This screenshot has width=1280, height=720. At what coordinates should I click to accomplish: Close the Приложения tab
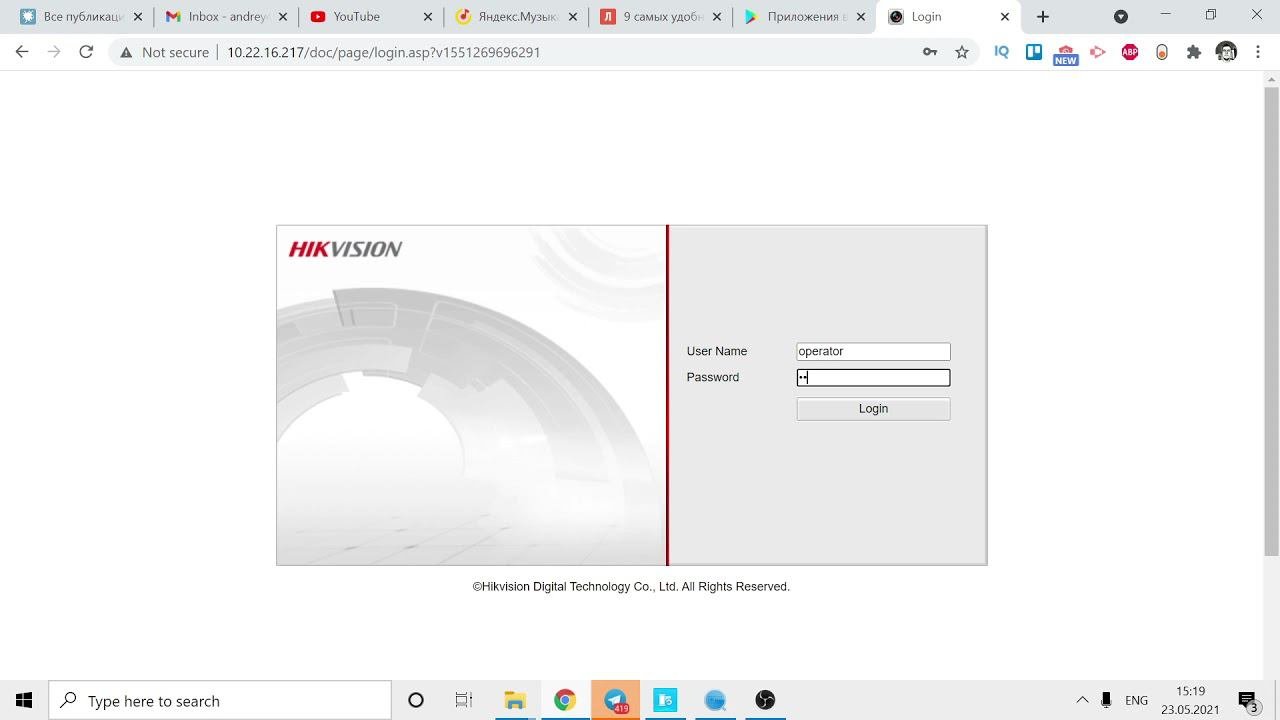coord(862,17)
